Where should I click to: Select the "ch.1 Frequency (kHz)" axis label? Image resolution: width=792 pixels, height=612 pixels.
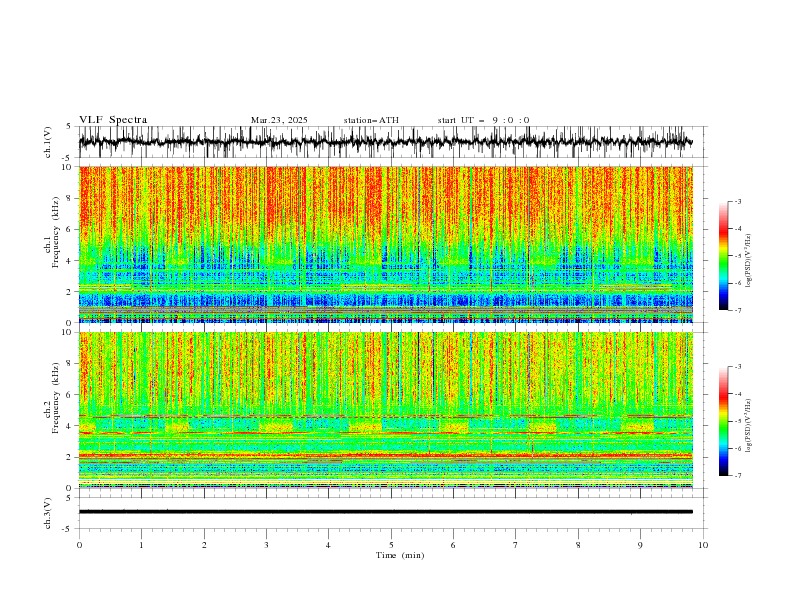pyautogui.click(x=53, y=232)
